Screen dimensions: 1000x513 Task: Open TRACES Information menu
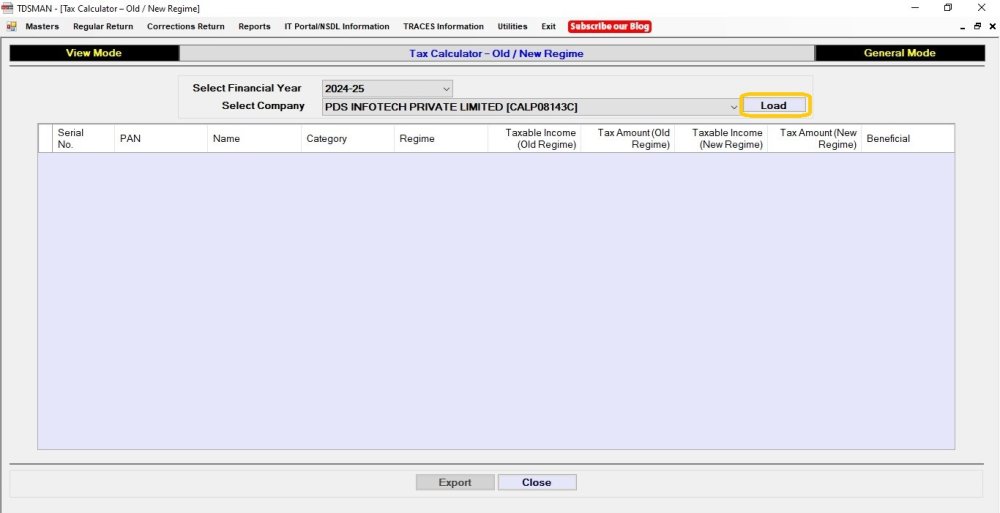(443, 27)
